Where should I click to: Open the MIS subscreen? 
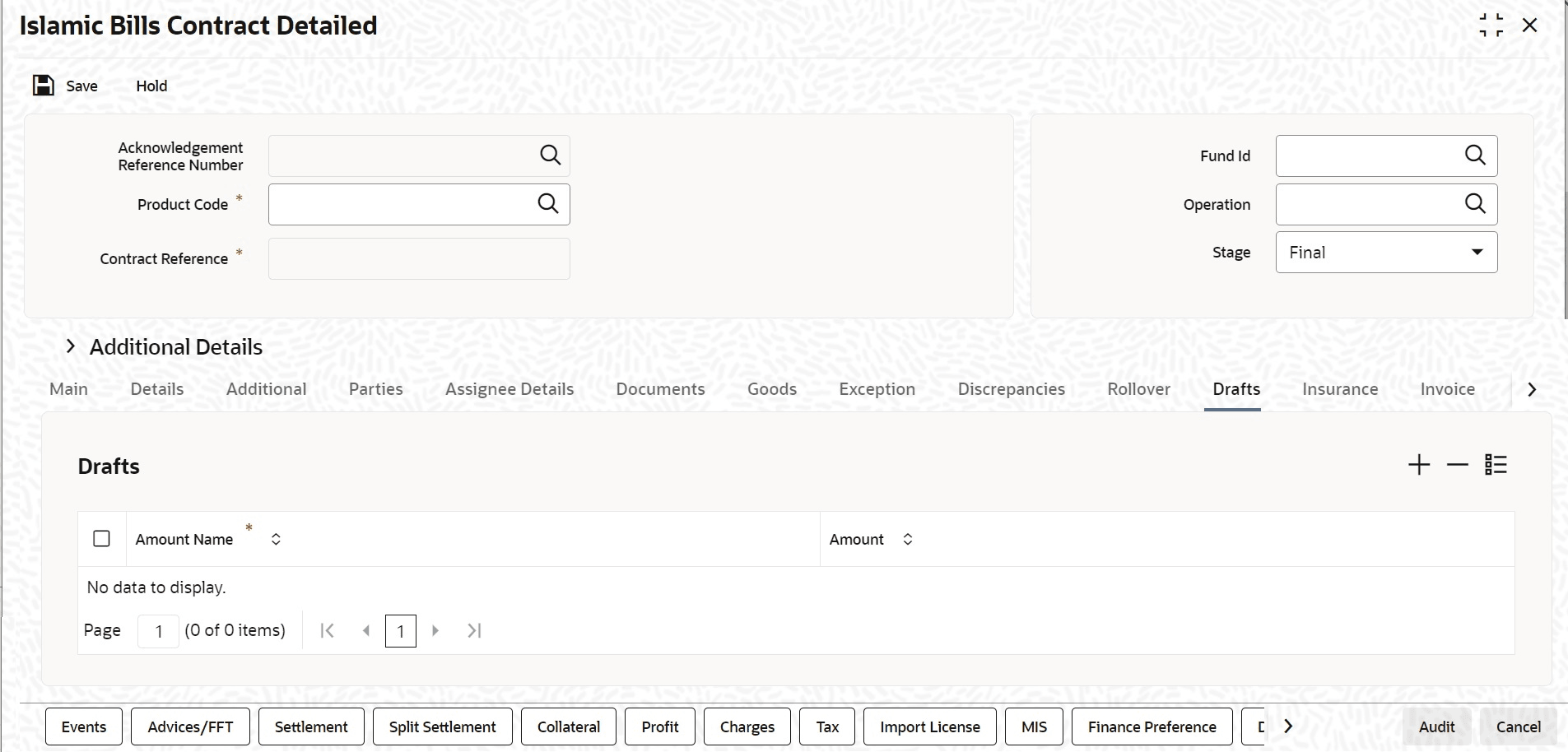[1034, 726]
